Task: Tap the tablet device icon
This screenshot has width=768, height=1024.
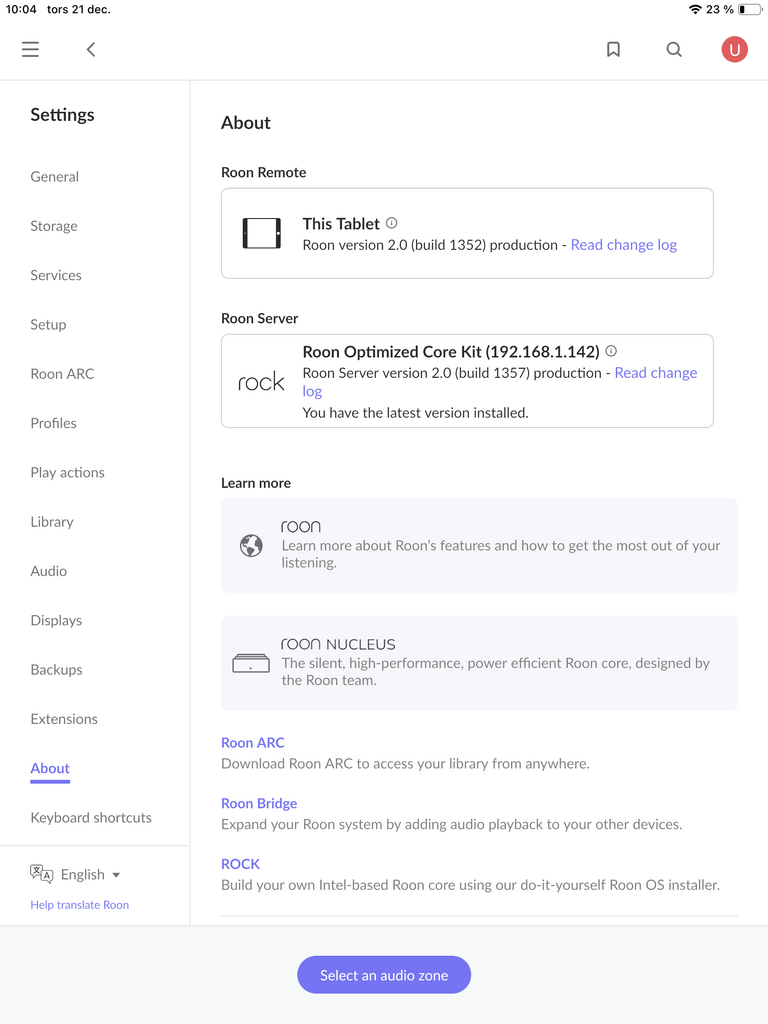Action: click(262, 233)
